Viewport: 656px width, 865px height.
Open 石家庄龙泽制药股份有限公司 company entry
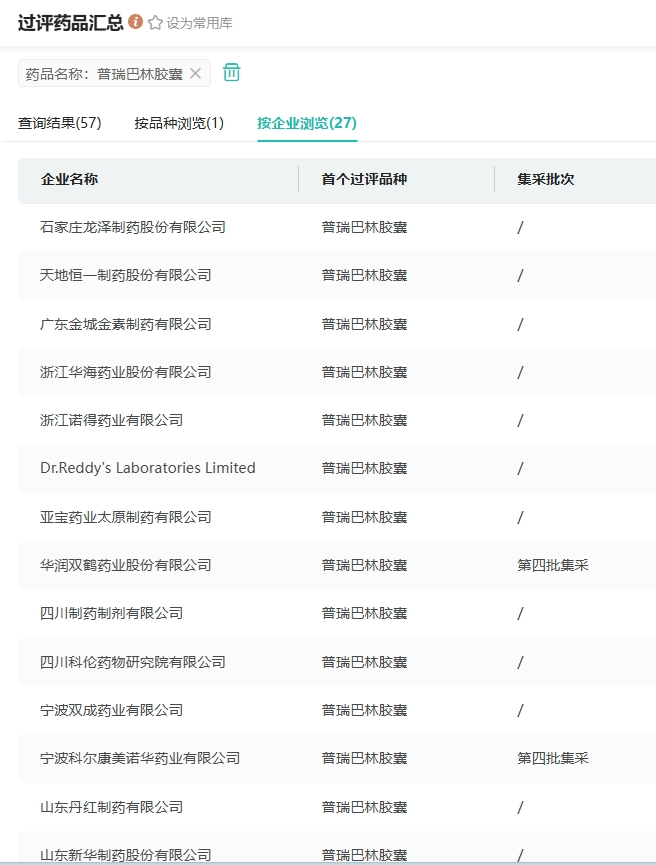click(x=133, y=227)
